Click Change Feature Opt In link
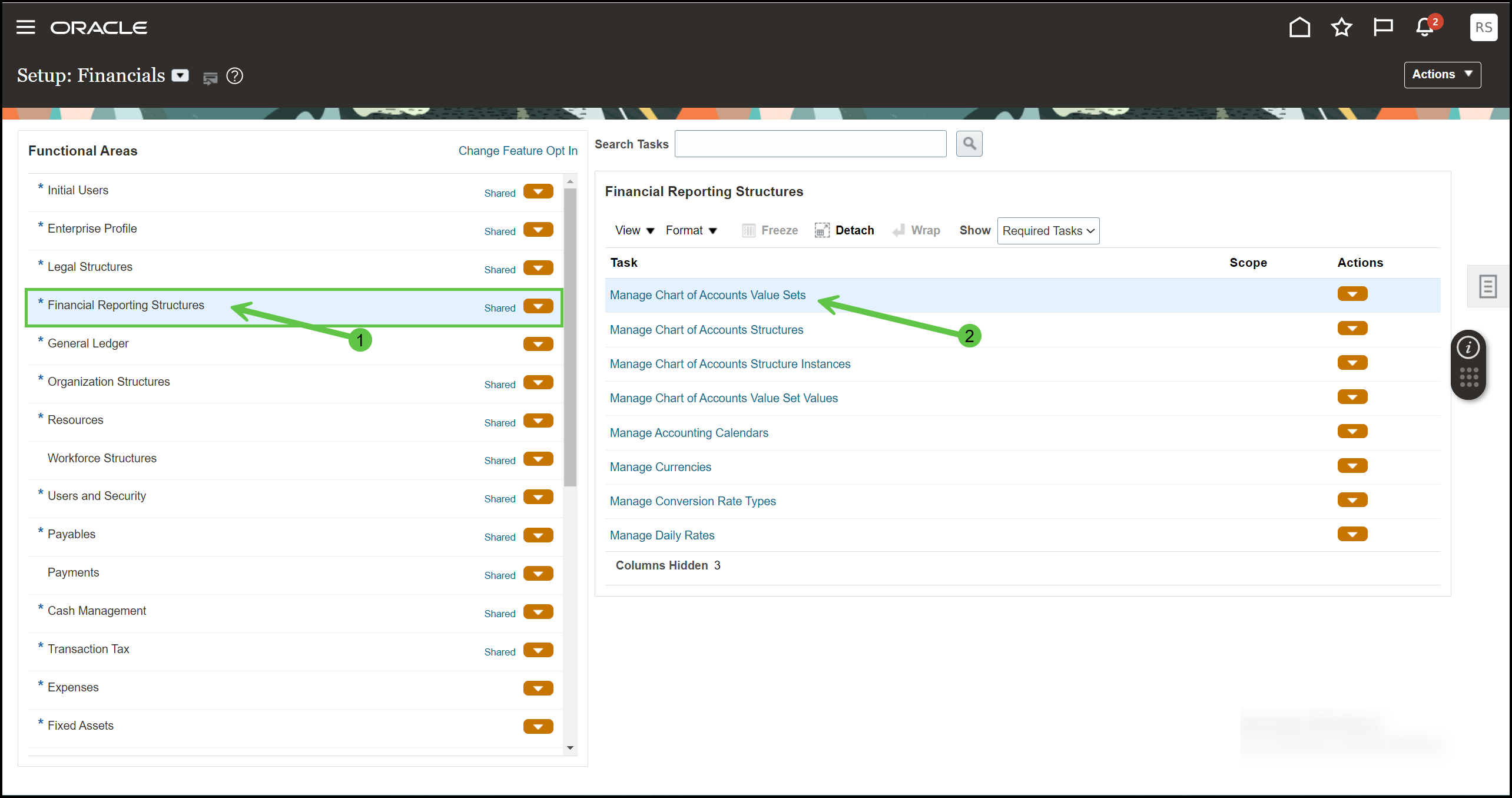The height and width of the screenshot is (798, 1512). (518, 151)
